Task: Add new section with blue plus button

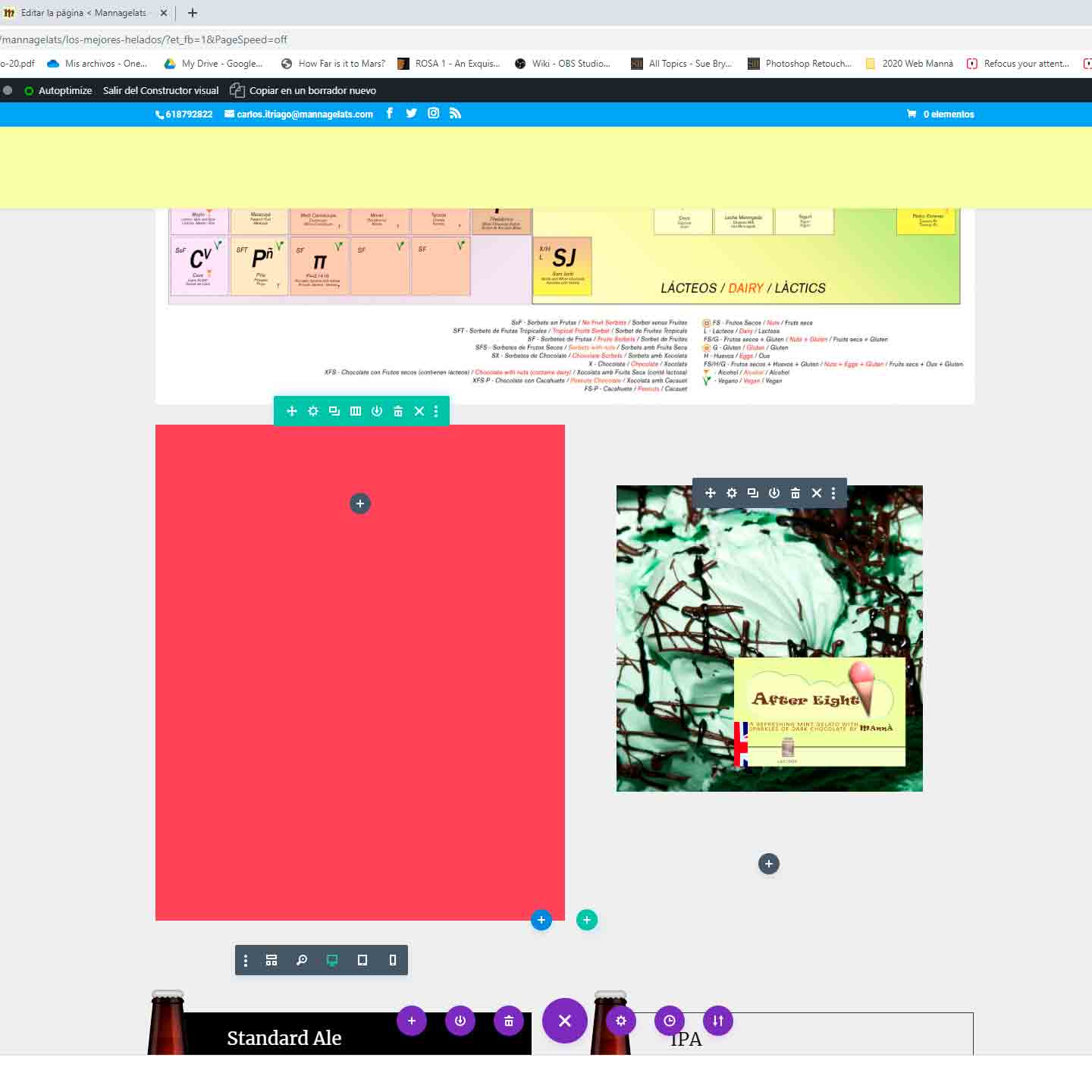Action: 541,920
